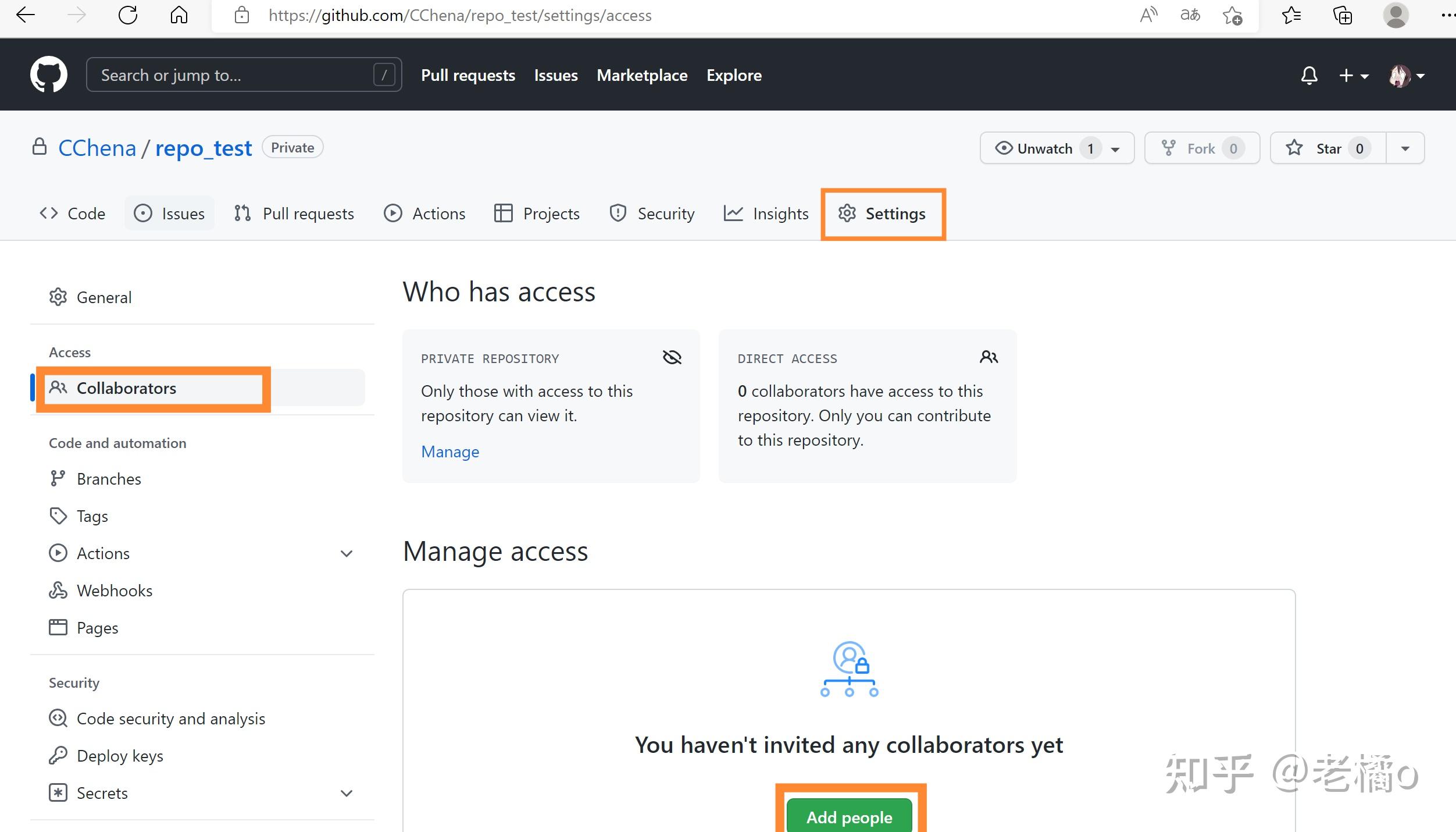Open the browser profile avatar

1395,16
